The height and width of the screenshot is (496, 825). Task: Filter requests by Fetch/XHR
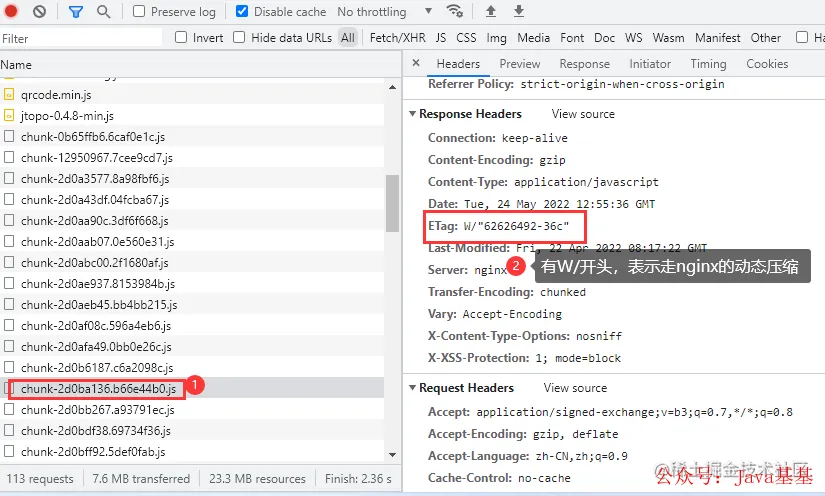(x=398, y=38)
